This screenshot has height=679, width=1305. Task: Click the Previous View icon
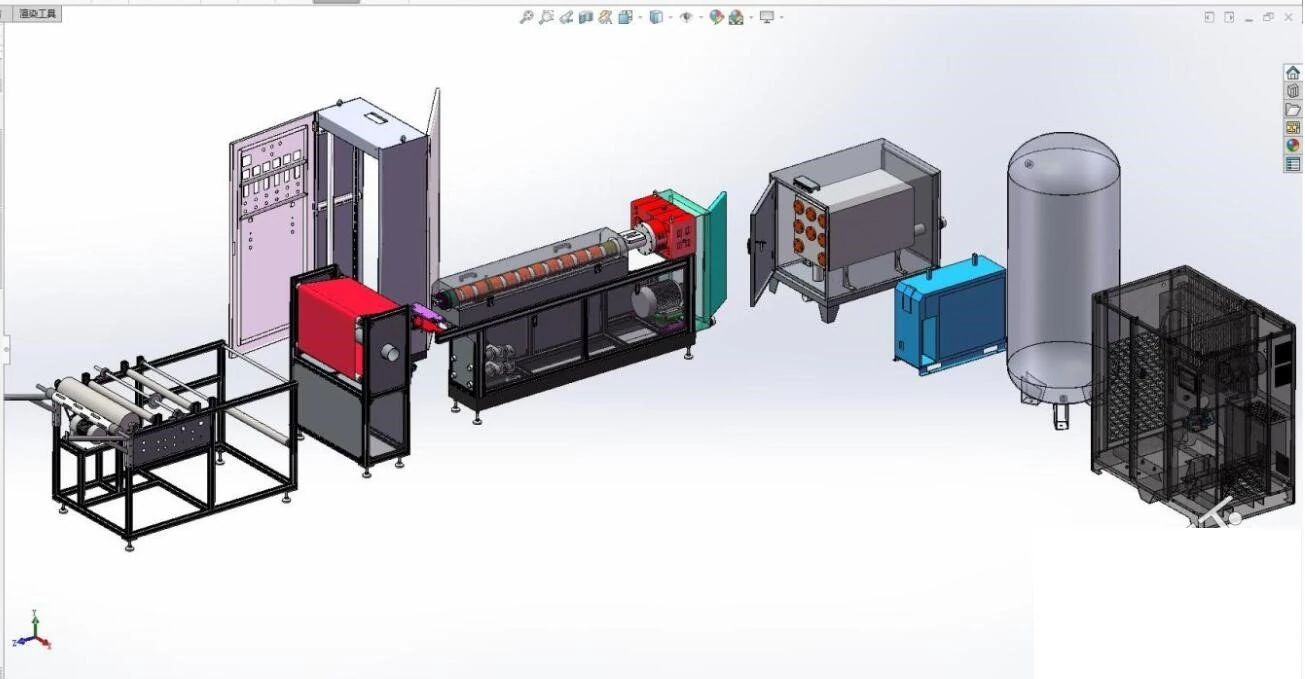pyautogui.click(x=566, y=17)
